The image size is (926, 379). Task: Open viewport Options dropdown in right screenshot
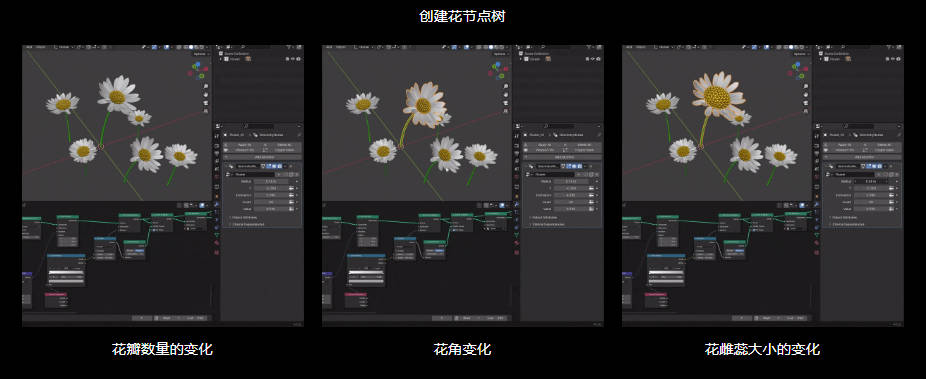[x=801, y=54]
